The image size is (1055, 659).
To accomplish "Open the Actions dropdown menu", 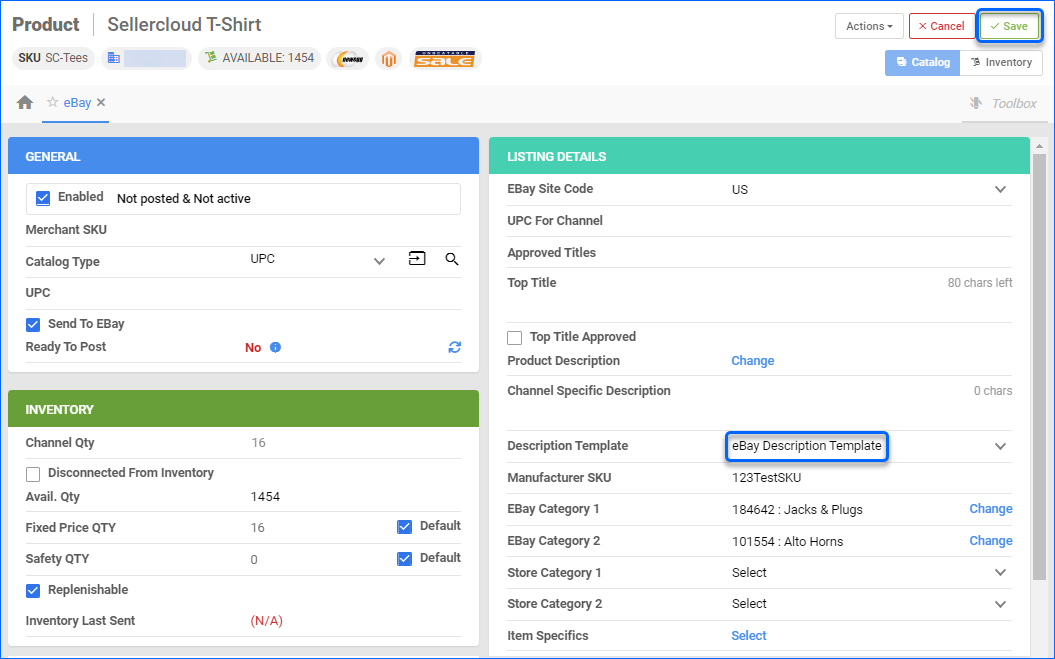I will (x=869, y=26).
